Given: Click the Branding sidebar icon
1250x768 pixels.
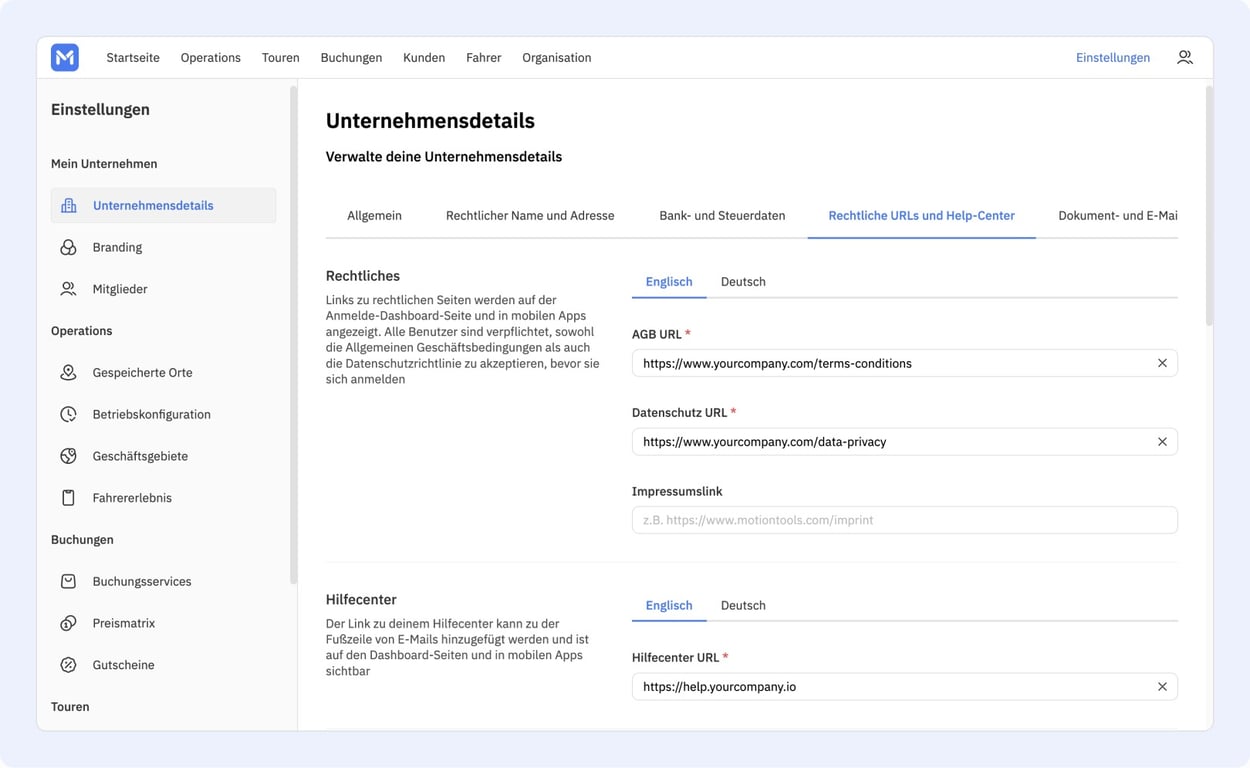Looking at the screenshot, I should [x=69, y=247].
